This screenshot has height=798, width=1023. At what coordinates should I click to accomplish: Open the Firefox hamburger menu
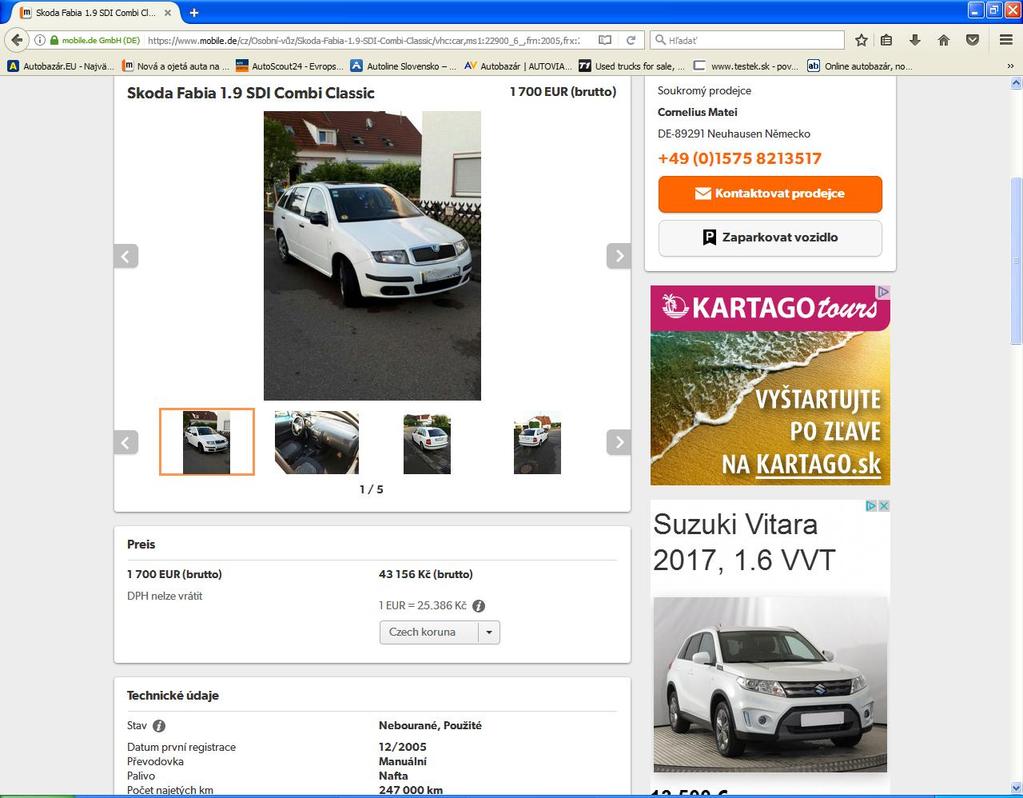click(1006, 40)
